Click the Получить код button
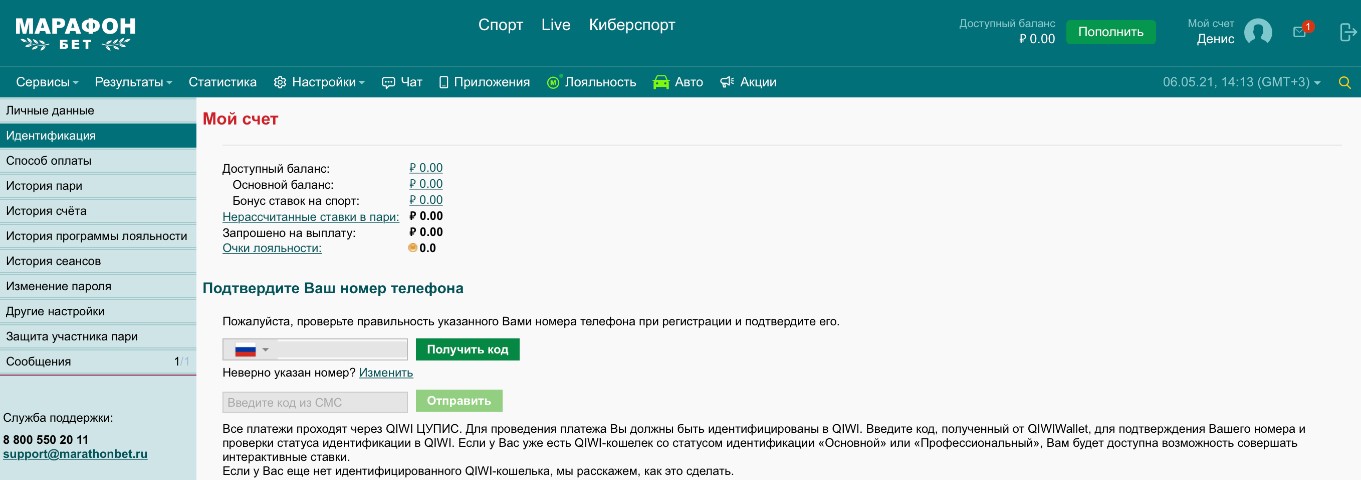 (468, 349)
